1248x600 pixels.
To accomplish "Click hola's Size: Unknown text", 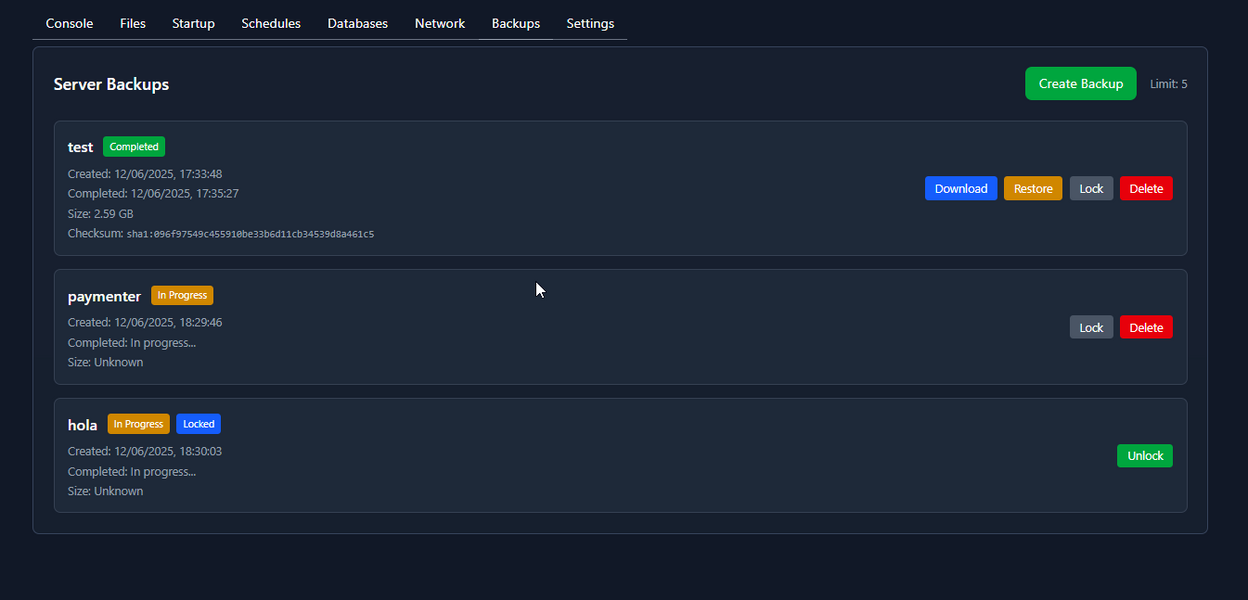I will pyautogui.click(x=105, y=491).
